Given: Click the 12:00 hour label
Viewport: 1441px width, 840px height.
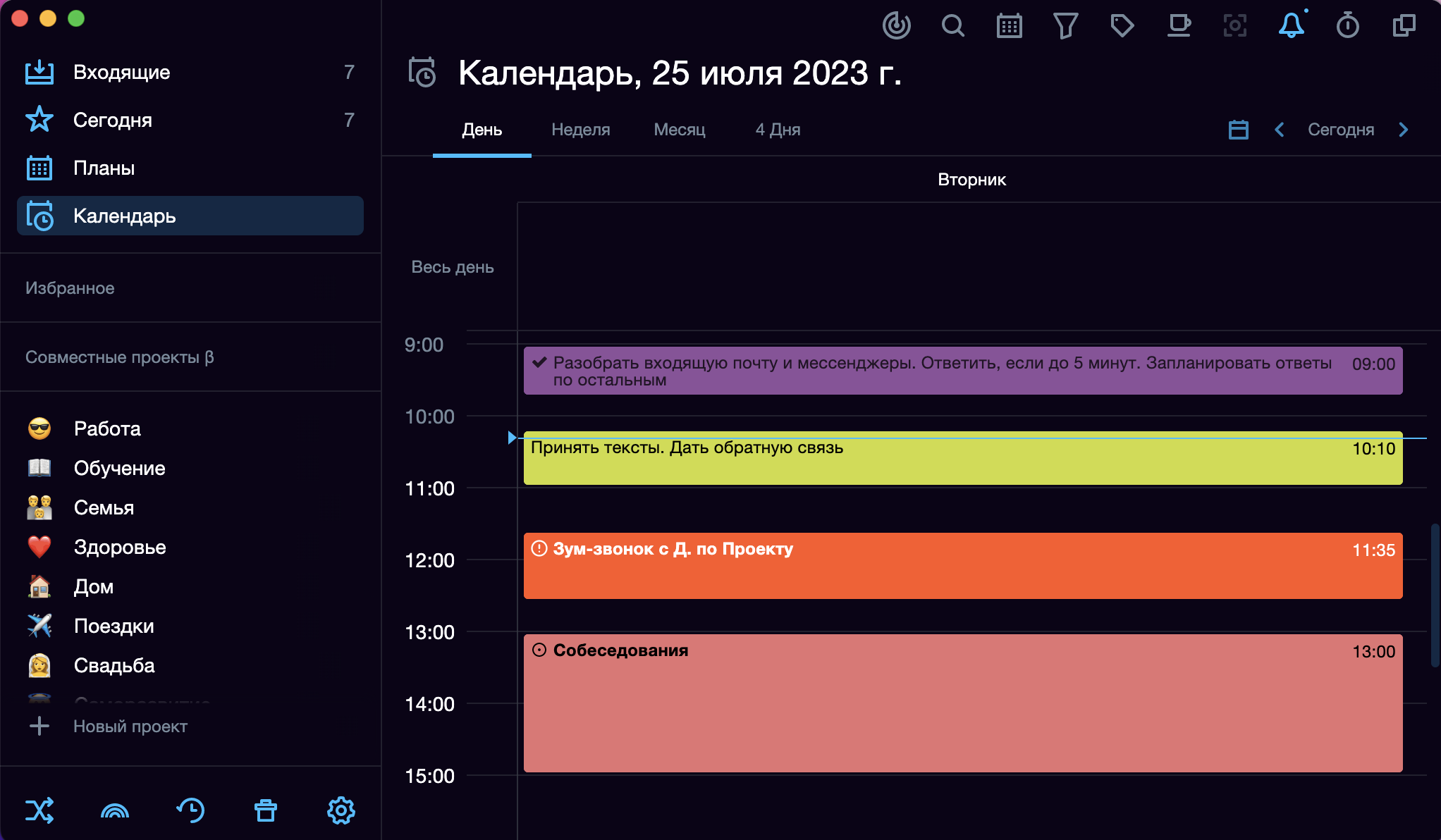Looking at the screenshot, I should tap(429, 560).
